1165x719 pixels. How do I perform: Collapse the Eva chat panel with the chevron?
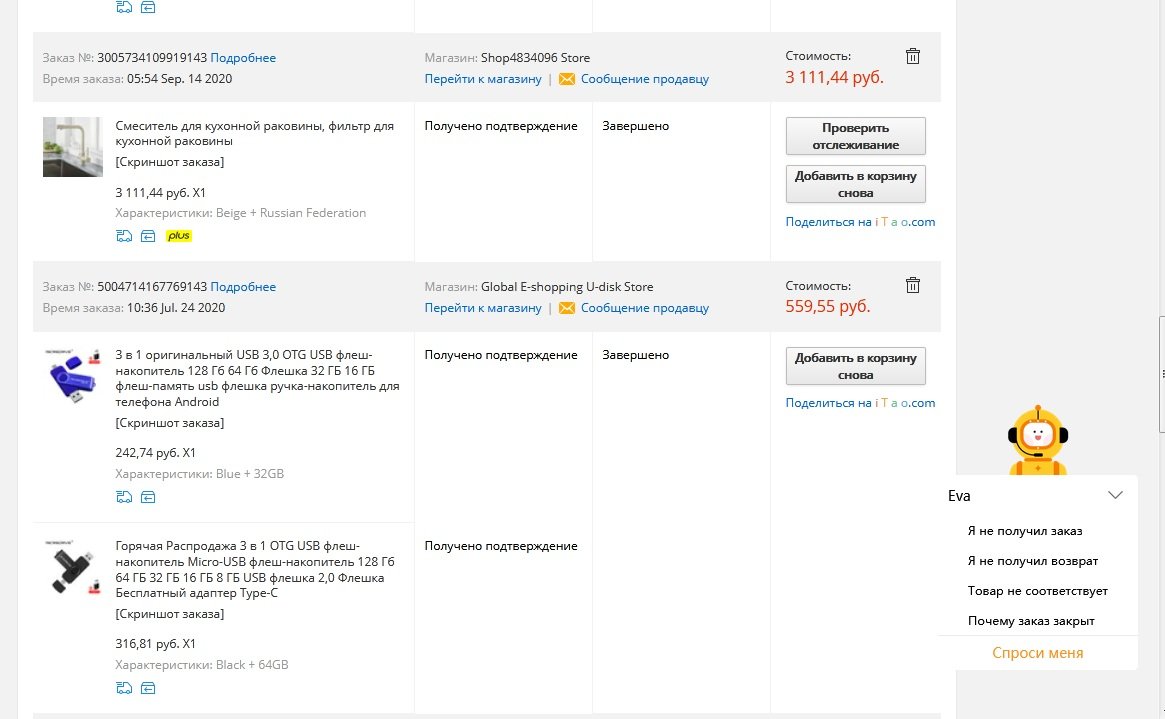[x=1115, y=495]
